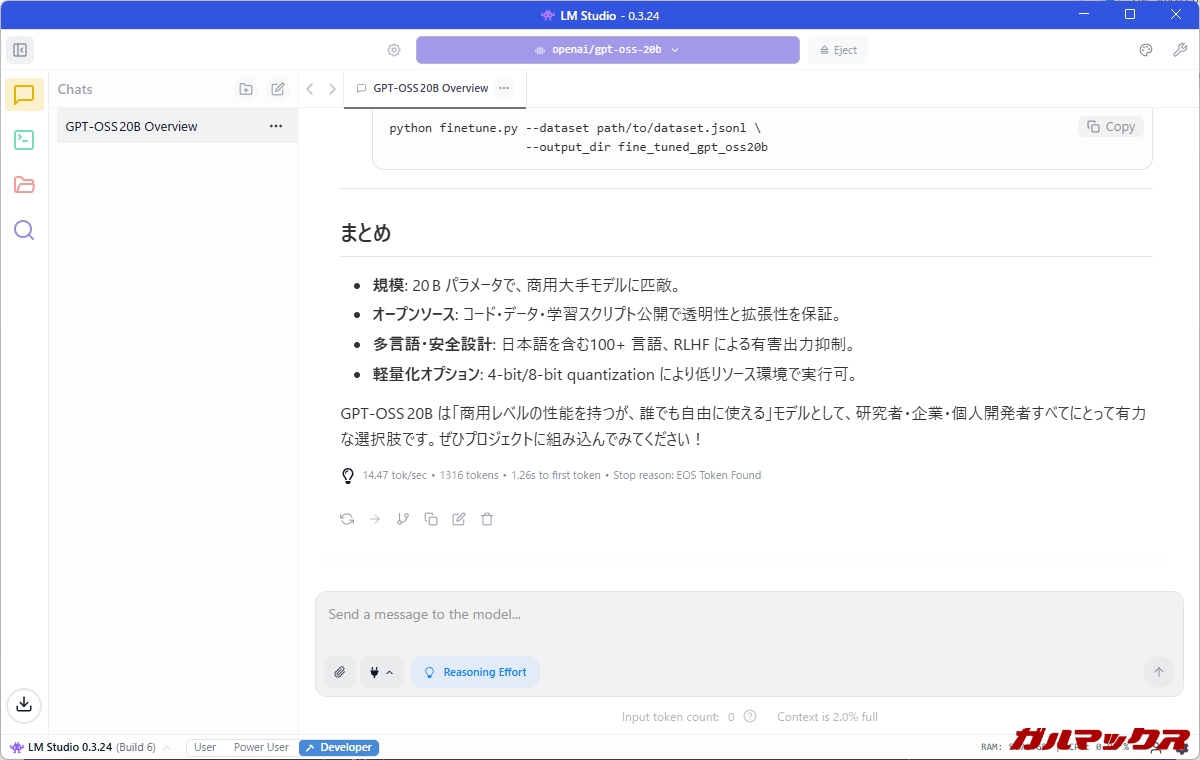Viewport: 1200px width, 760px height.
Task: Branch the conversation from this message
Action: (x=403, y=519)
